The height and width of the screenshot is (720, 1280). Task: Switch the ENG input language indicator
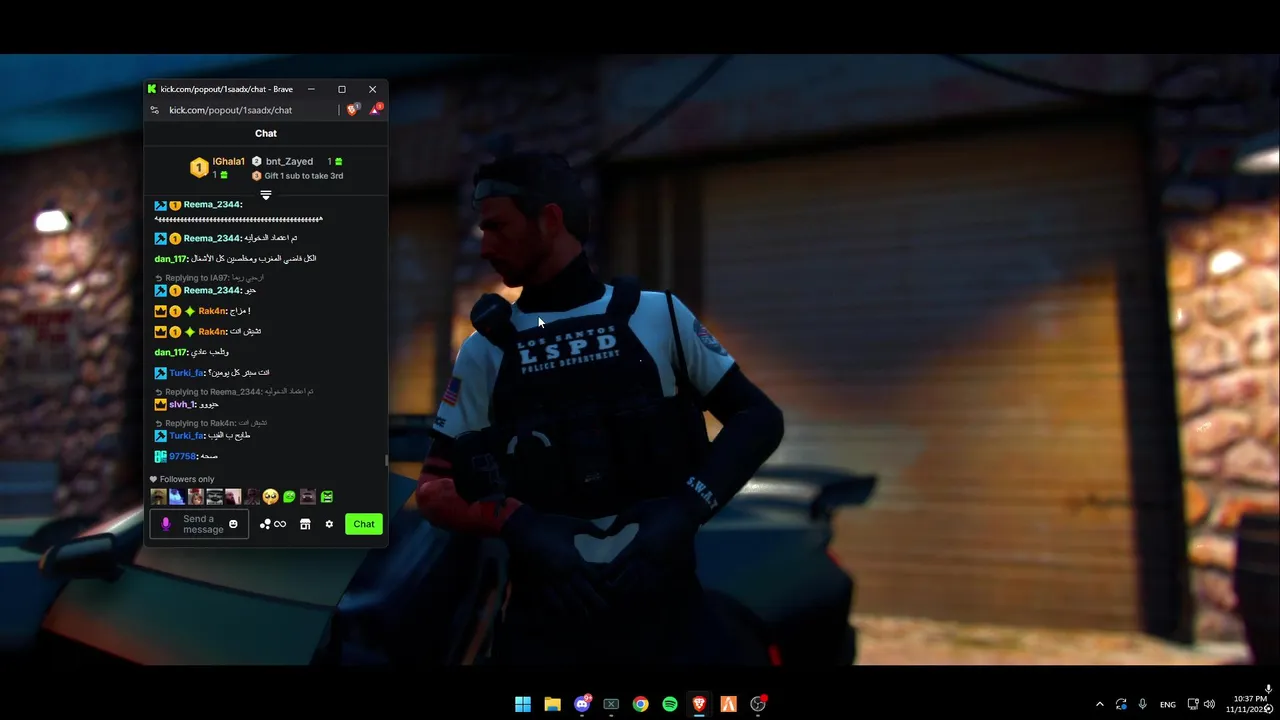tap(1168, 704)
